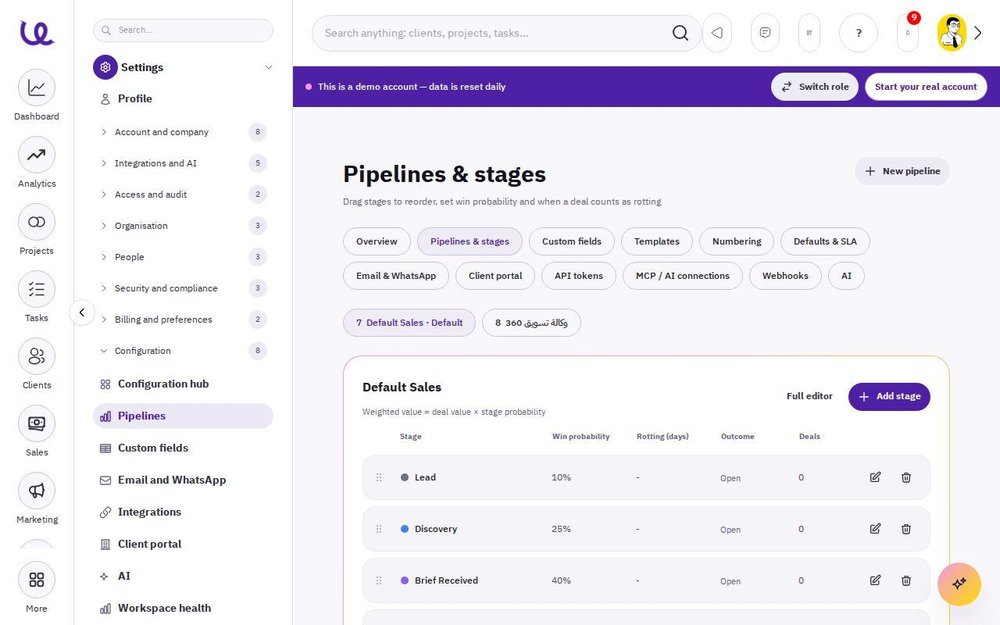1000x625 pixels.
Task: Click the drag handle of the Lead stage
Action: click(x=379, y=477)
